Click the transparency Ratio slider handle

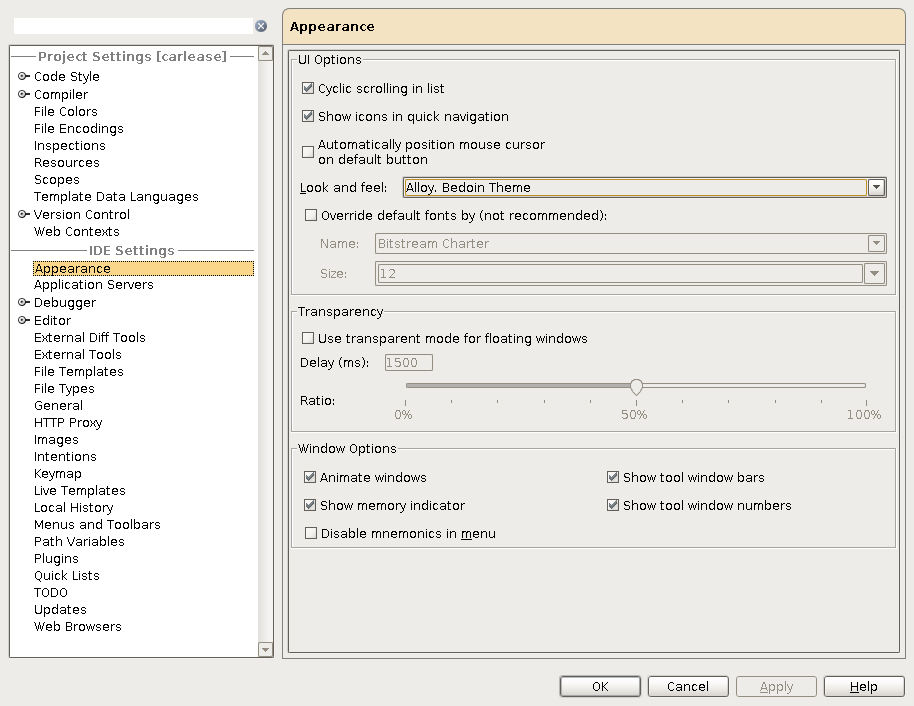[x=636, y=387]
